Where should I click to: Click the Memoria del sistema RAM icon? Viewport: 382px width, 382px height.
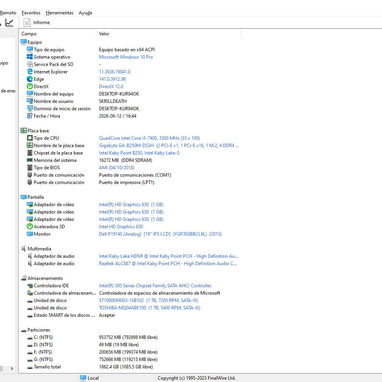[x=30, y=160]
